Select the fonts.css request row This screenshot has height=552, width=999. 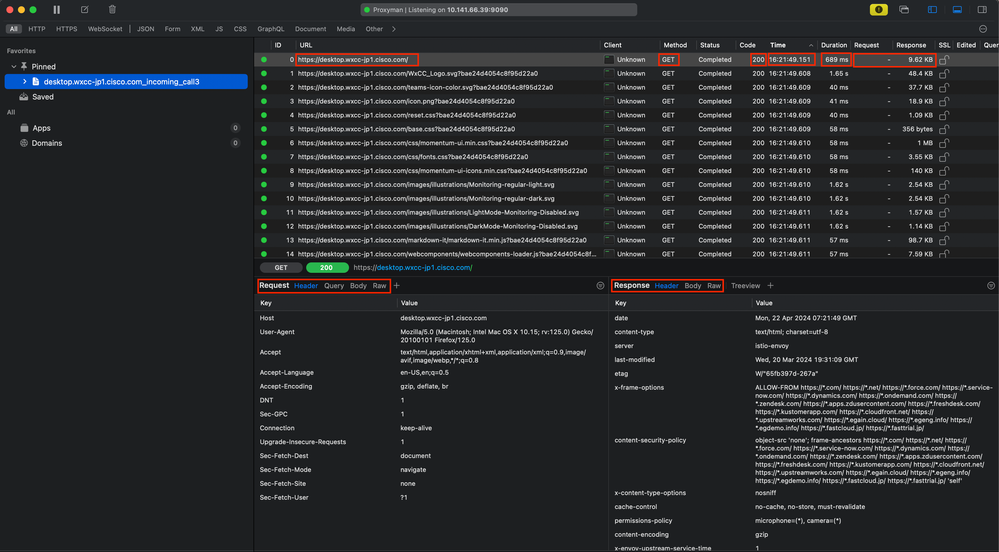626,157
